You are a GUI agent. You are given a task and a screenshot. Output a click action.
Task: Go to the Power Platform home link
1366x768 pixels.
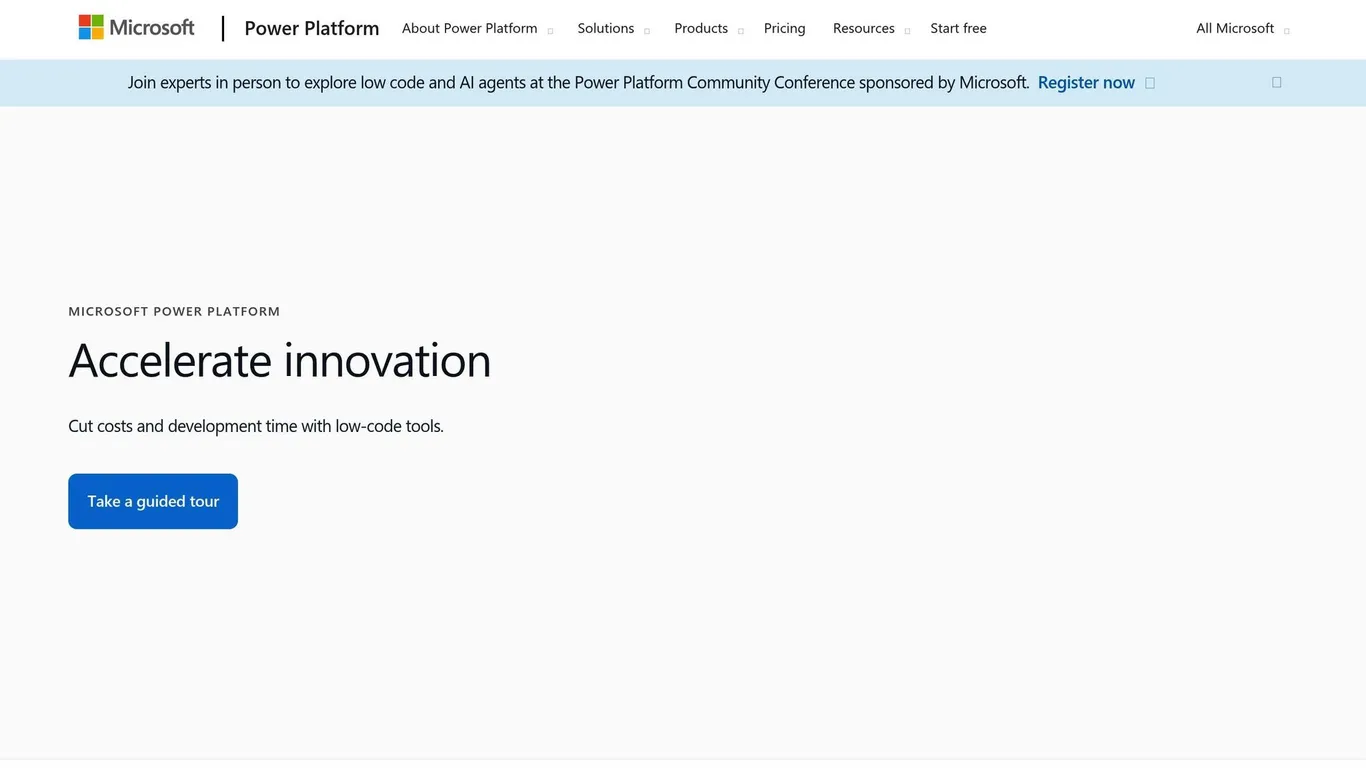(x=312, y=28)
